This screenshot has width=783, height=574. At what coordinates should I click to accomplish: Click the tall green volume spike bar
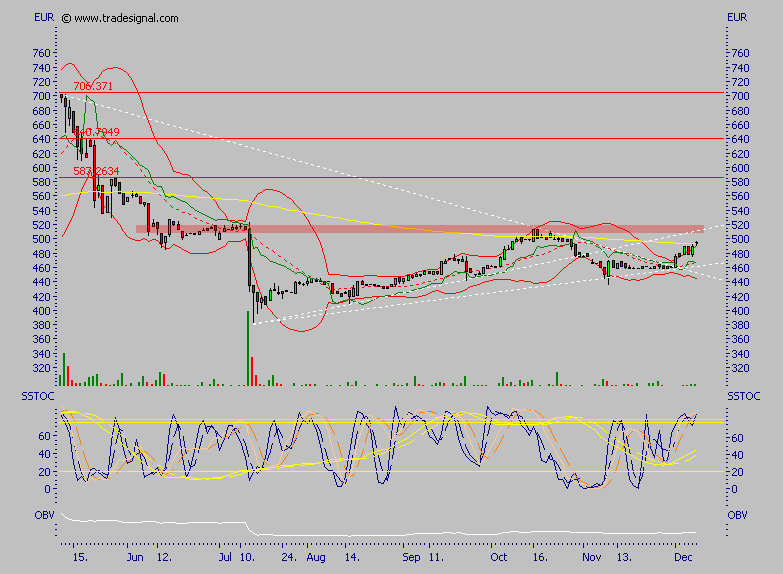pyautogui.click(x=247, y=347)
